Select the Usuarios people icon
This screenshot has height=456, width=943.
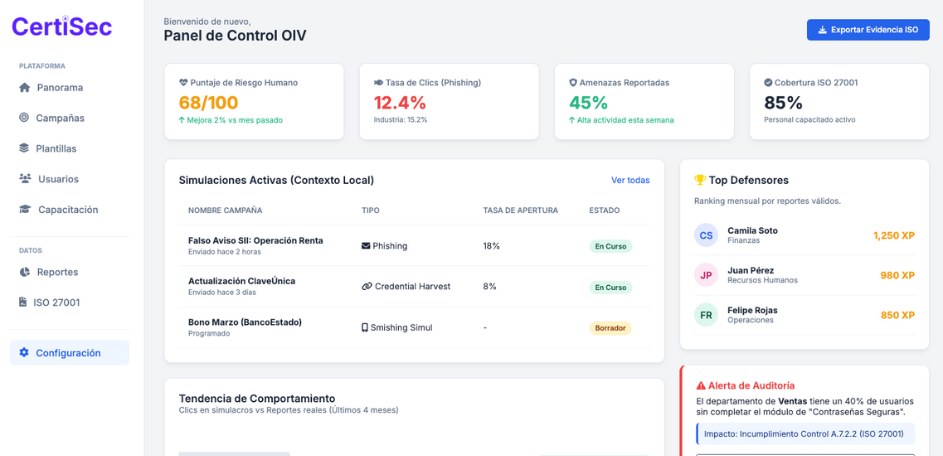coord(25,179)
